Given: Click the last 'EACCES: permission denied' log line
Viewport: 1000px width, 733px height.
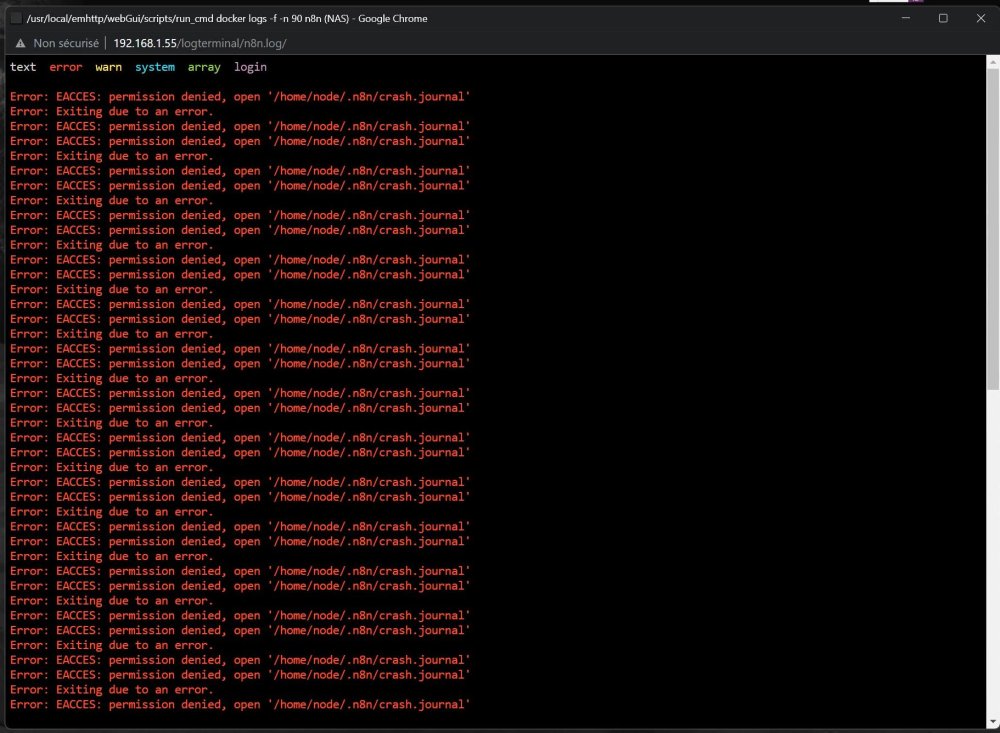Looking at the screenshot, I should pos(240,705).
